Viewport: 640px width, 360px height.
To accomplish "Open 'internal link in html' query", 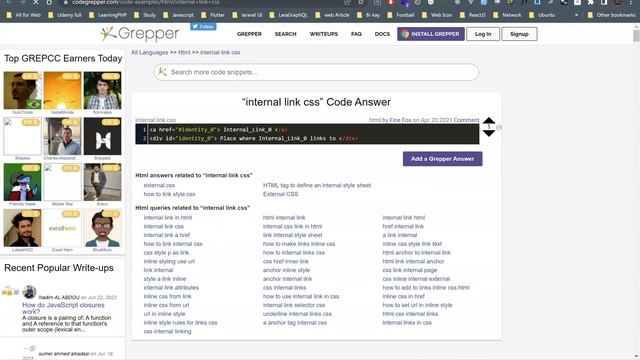I will point(168,218).
